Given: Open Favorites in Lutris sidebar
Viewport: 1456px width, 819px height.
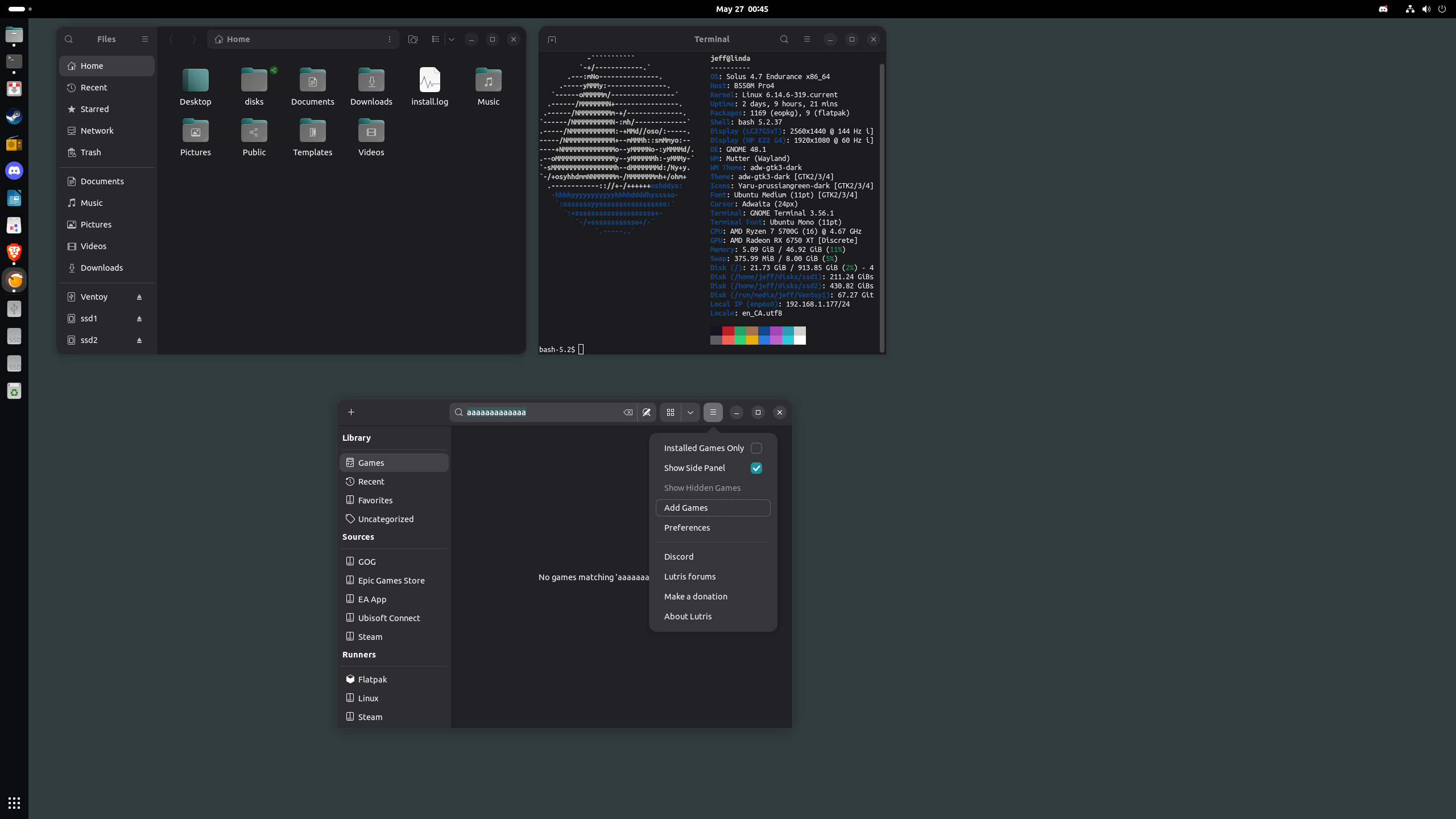Looking at the screenshot, I should click(x=394, y=500).
